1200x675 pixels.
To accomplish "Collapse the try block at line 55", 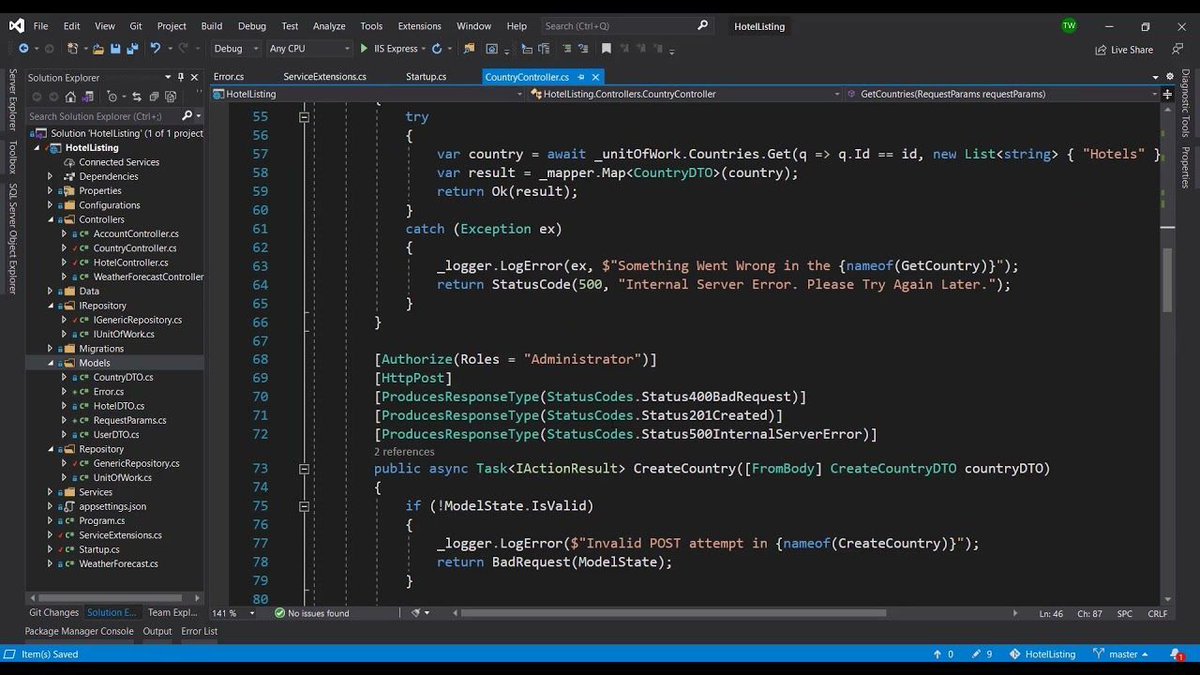I will [304, 117].
